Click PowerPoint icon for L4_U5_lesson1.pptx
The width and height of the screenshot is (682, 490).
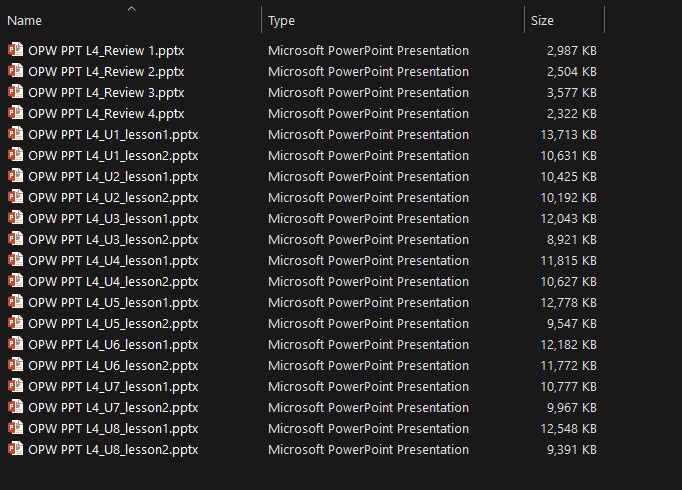[16, 302]
